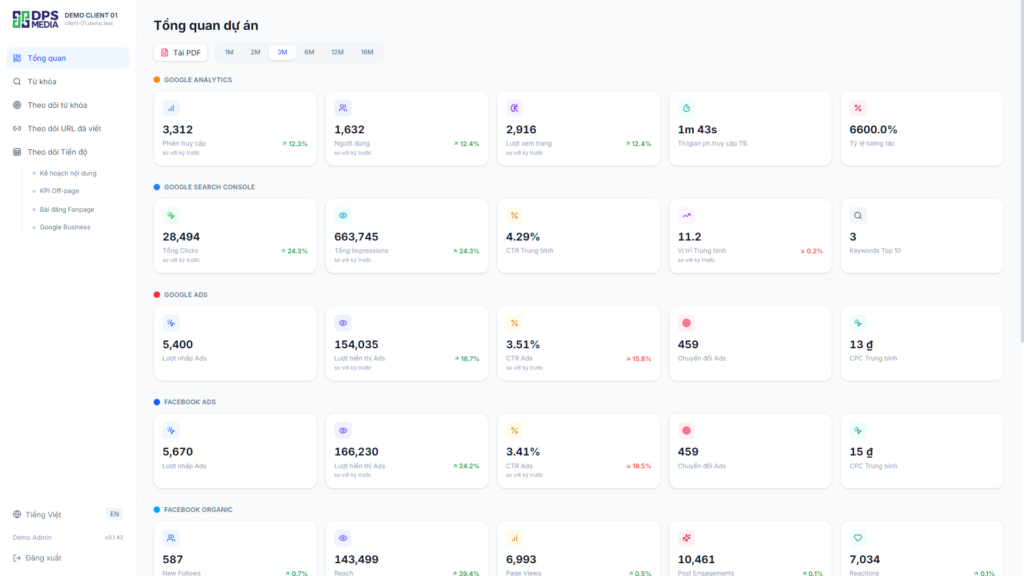The width and height of the screenshot is (1024, 576).
Task: Click the trend icon on Vị trí Trung bình card
Action: coord(686,216)
